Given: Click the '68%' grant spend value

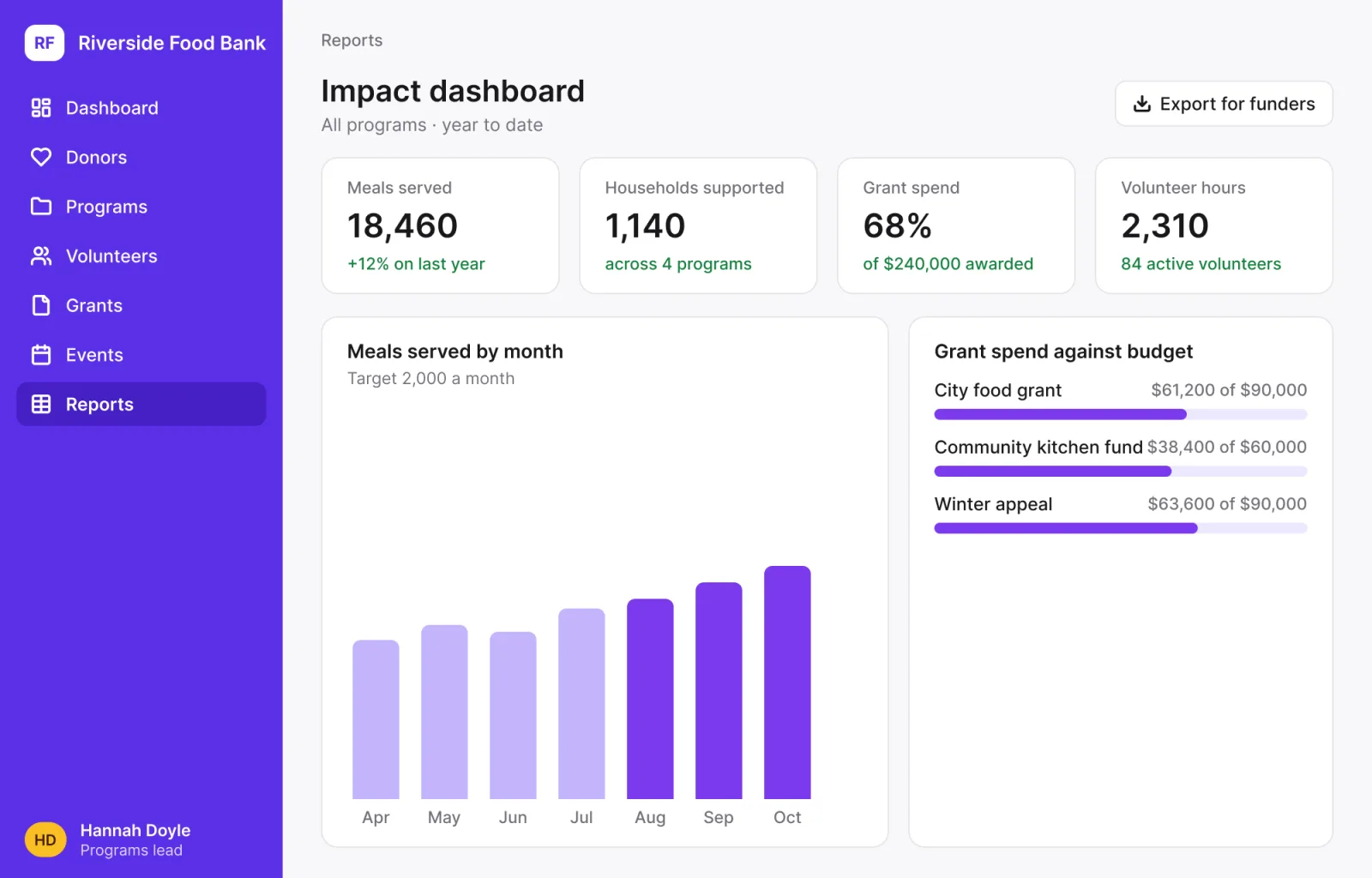Looking at the screenshot, I should click(898, 226).
